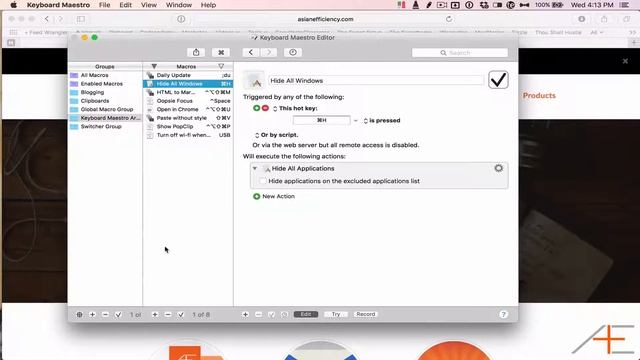Open the Edit menu

[x=125, y=5]
